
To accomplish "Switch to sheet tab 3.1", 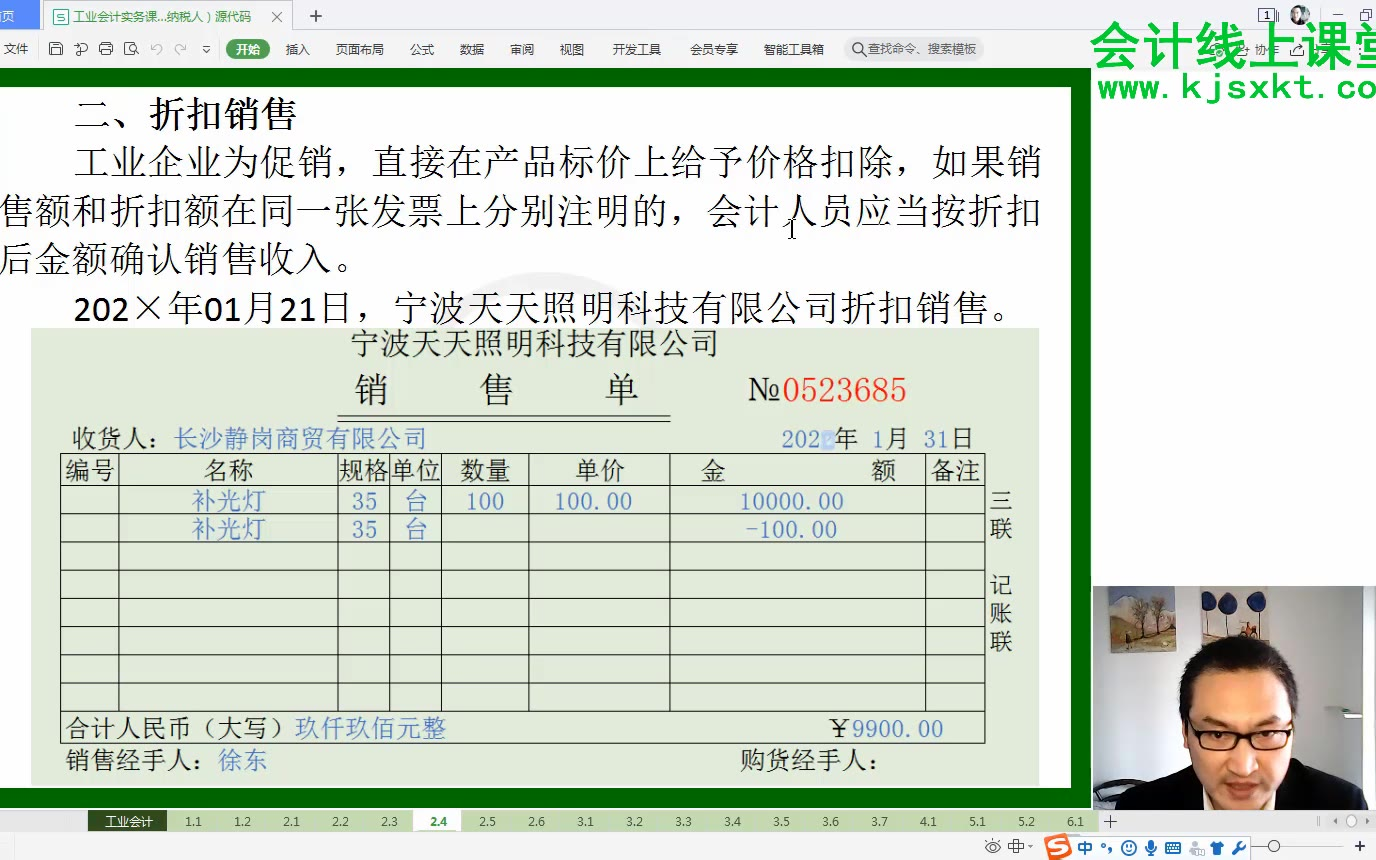I will coord(585,821).
